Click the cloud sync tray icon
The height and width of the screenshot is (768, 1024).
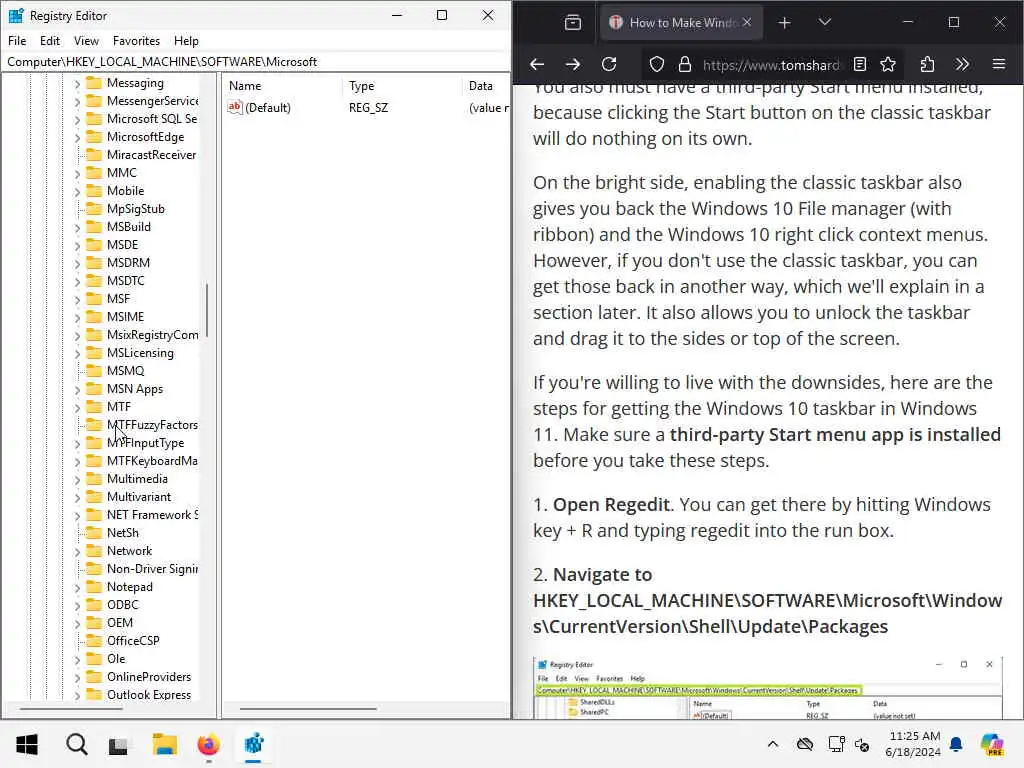click(805, 744)
